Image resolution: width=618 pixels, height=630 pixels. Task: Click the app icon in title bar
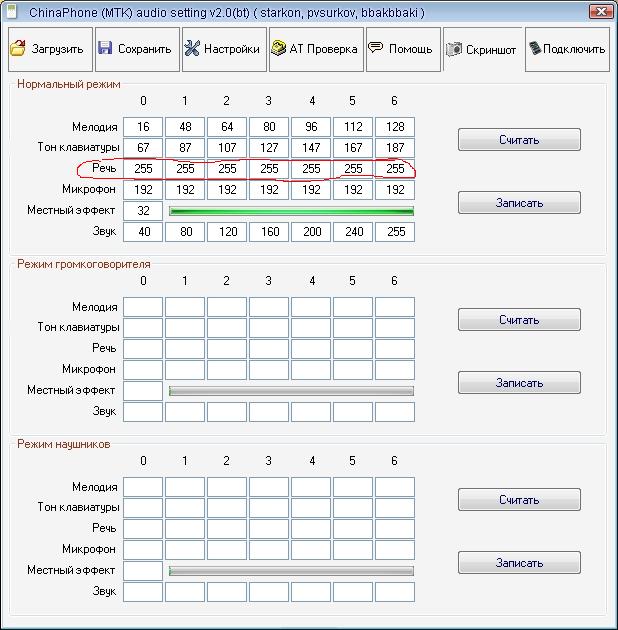coord(12,12)
